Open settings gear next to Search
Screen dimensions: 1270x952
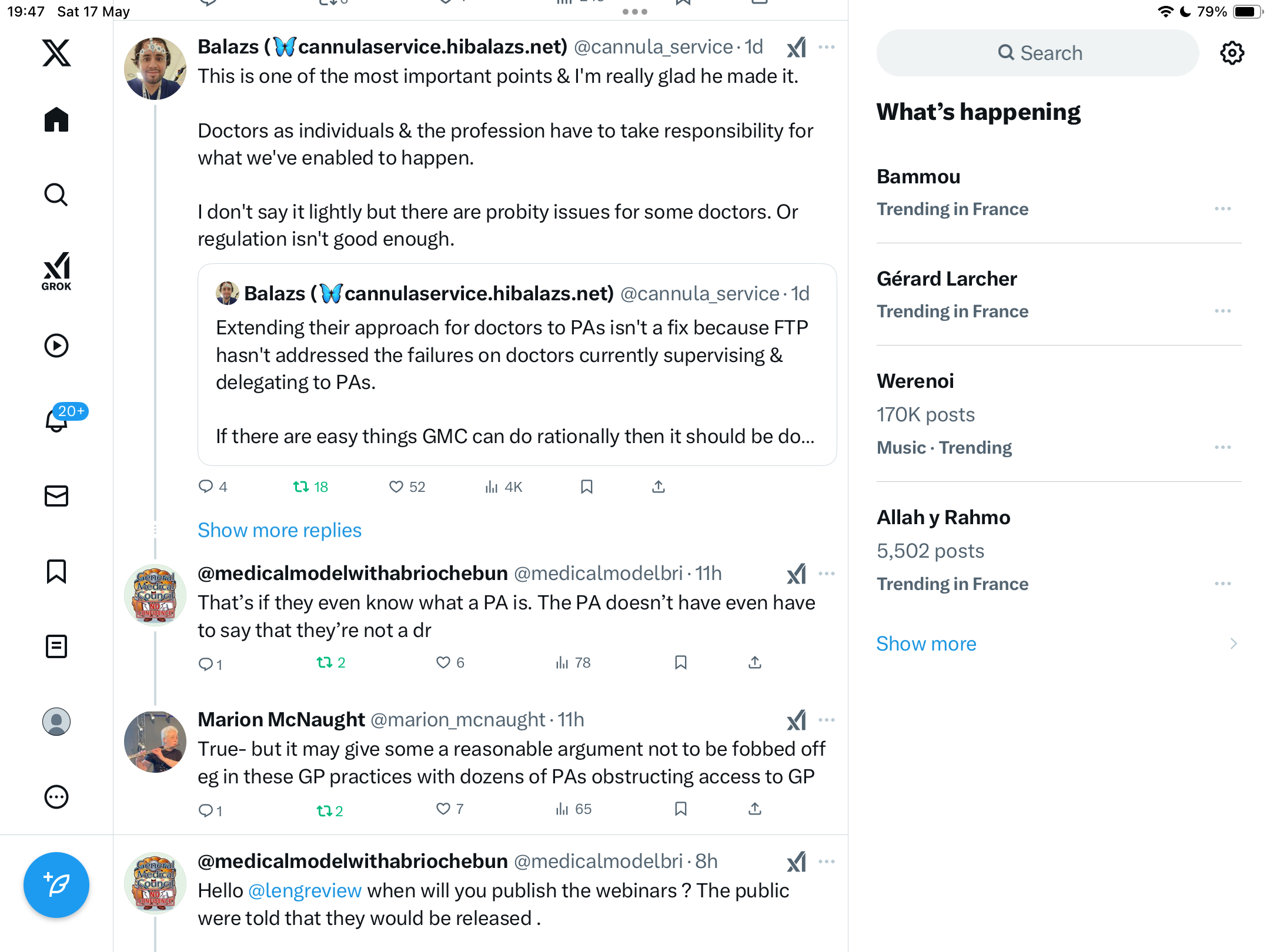click(x=1232, y=53)
